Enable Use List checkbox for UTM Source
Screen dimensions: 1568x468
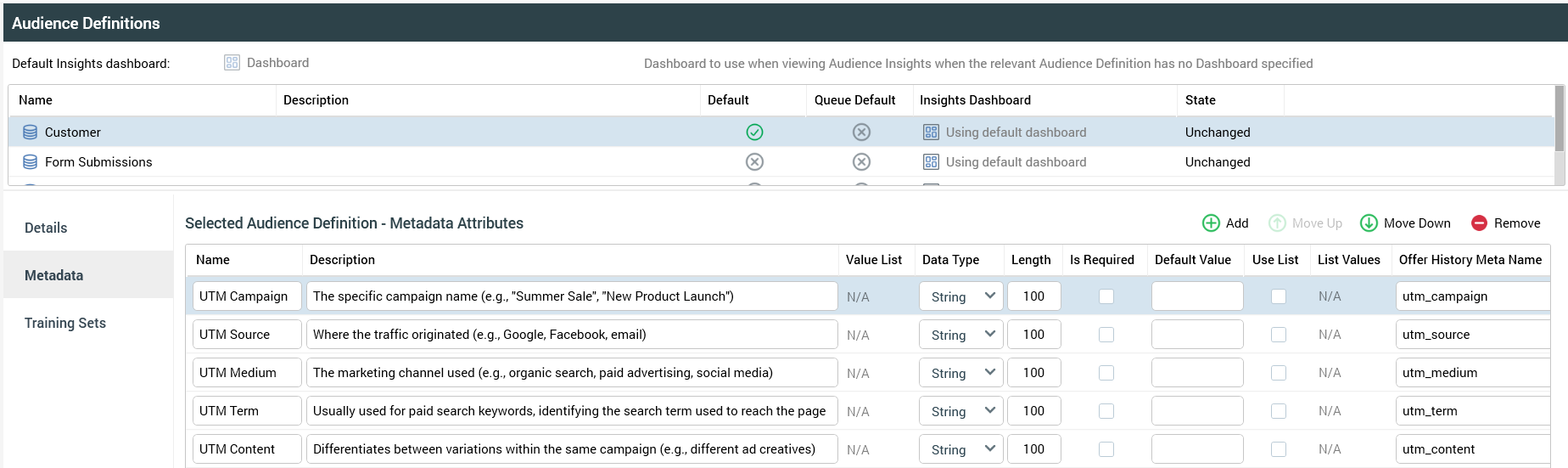(1279, 335)
